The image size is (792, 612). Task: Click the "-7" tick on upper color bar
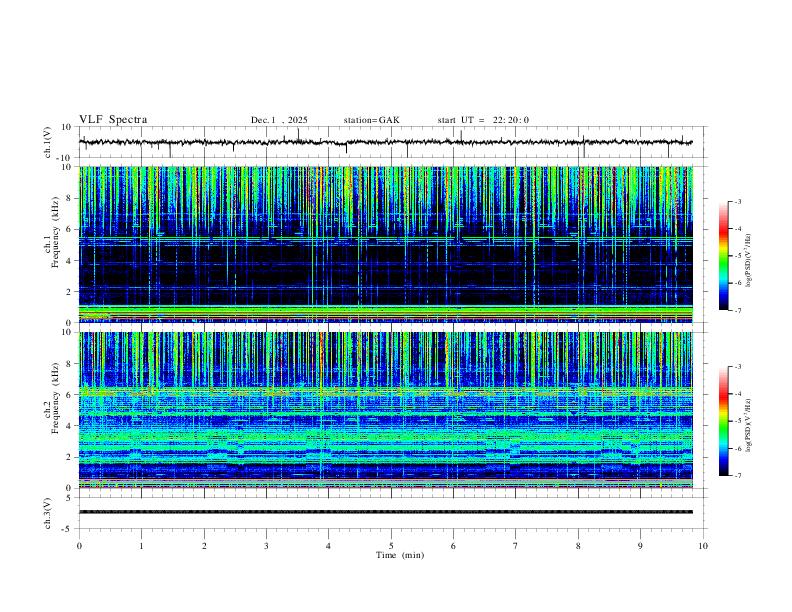point(737,310)
